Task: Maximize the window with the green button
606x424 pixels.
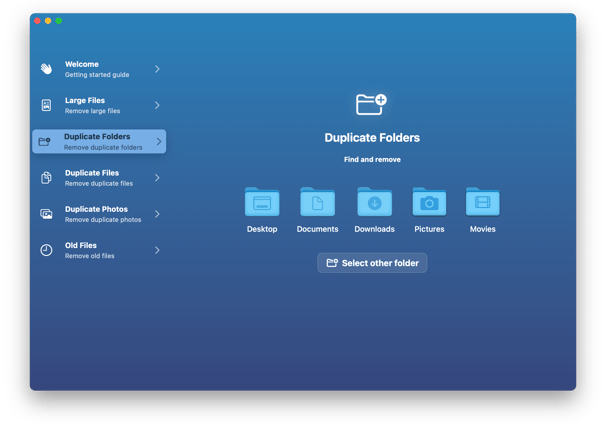Action: coord(59,21)
